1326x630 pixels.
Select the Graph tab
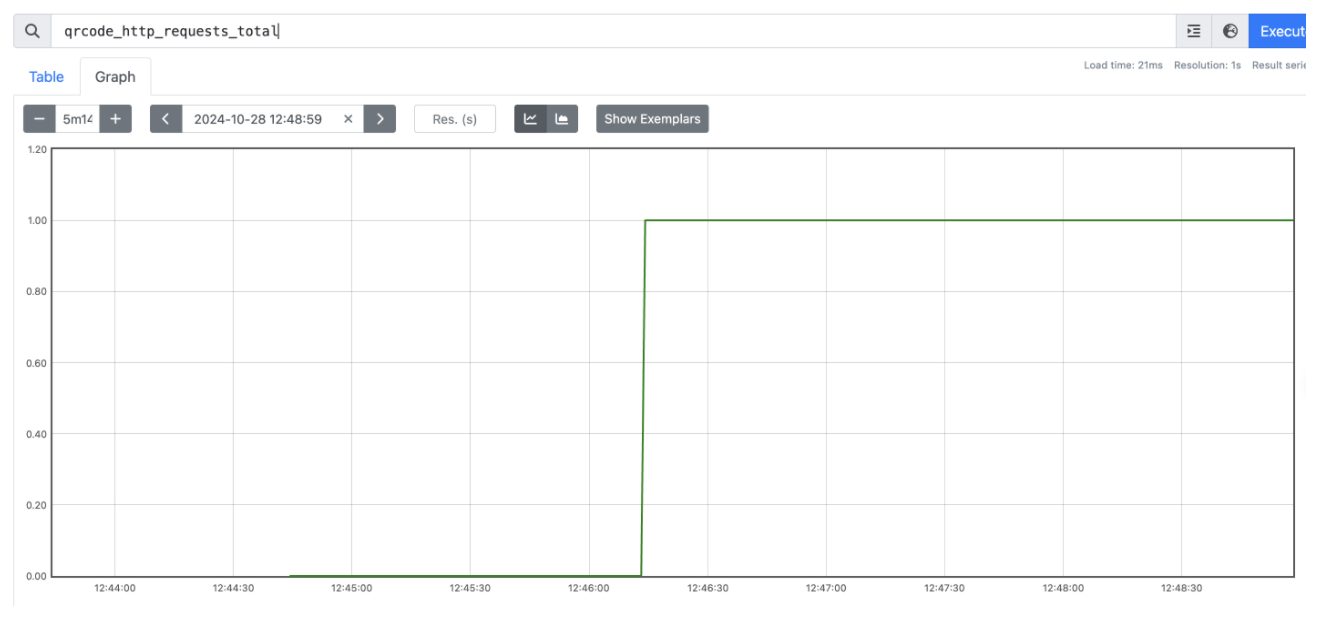point(115,77)
